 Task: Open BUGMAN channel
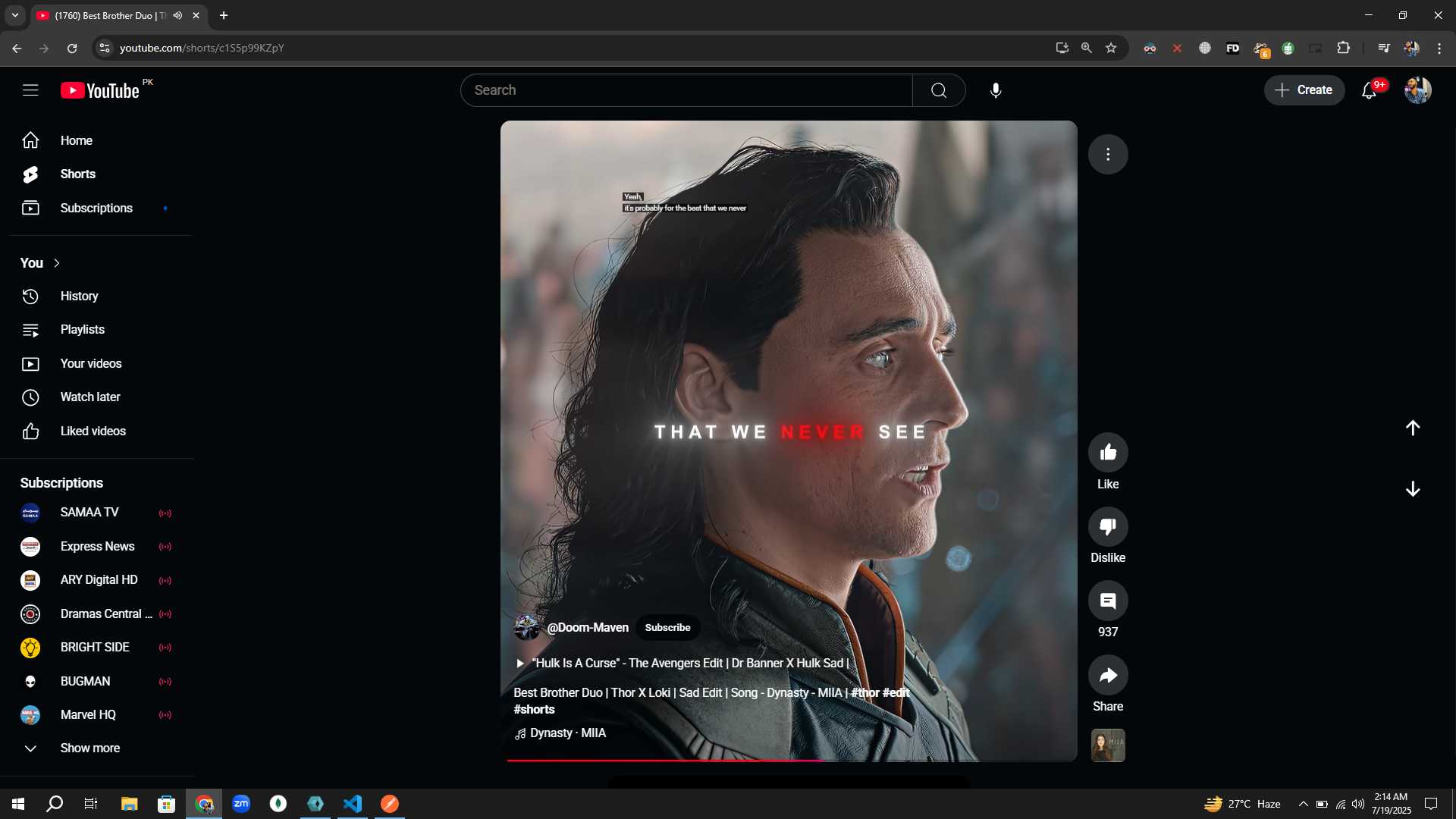coord(97,682)
